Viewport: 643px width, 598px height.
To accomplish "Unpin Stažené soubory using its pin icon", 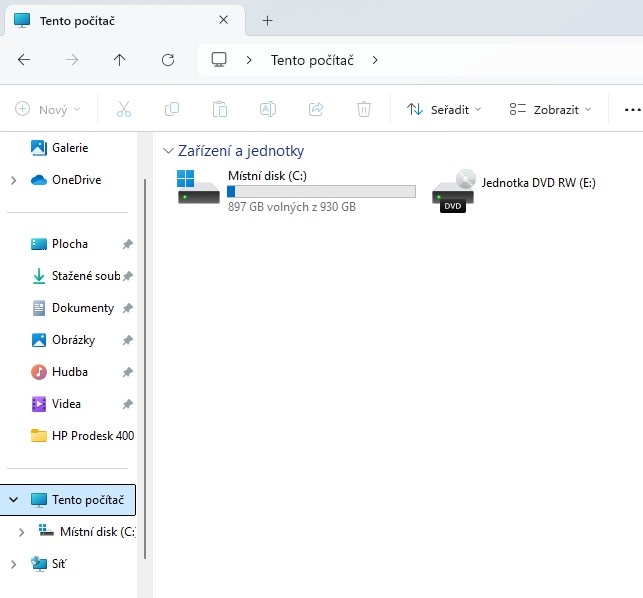I will [128, 276].
